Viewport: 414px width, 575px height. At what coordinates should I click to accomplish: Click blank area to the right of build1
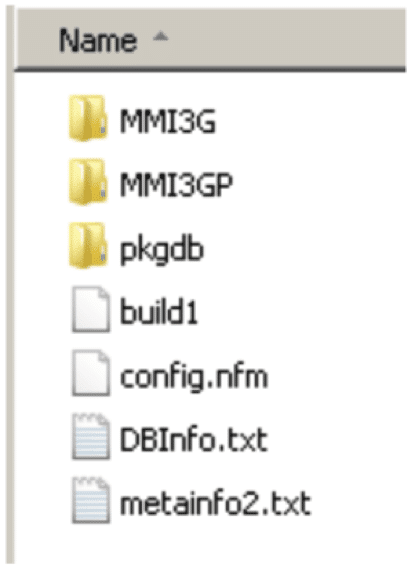(301, 312)
